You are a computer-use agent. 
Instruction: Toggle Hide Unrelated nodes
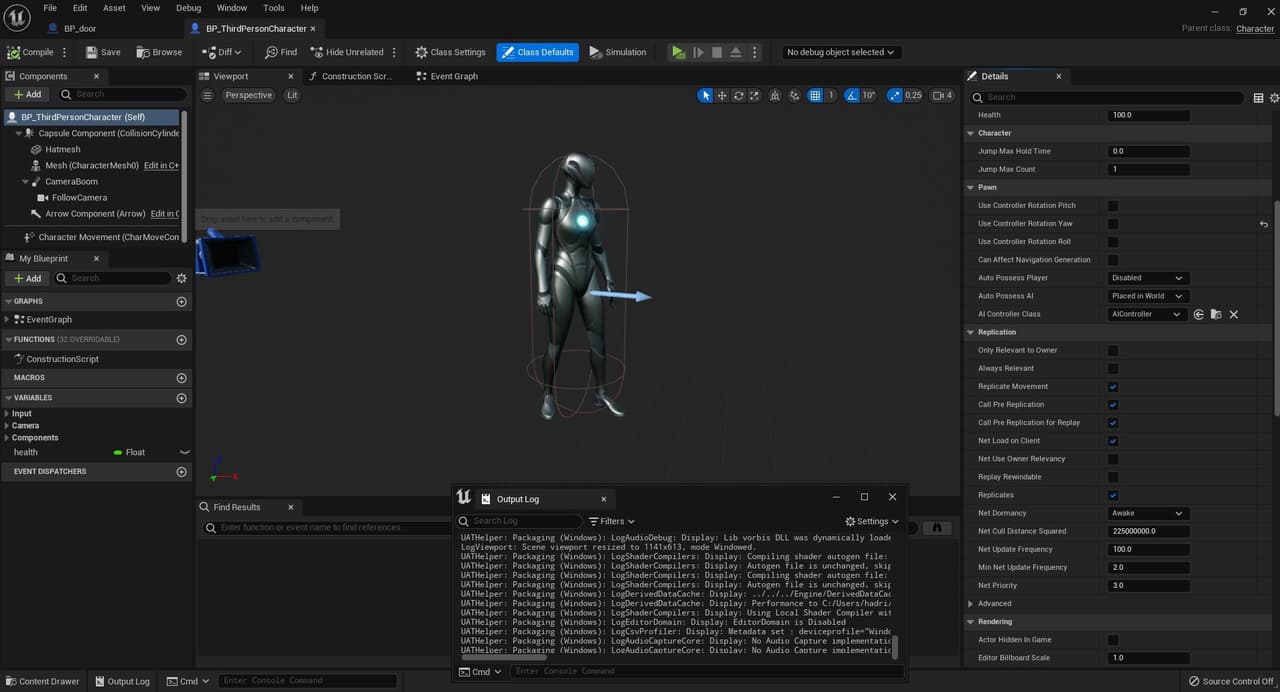(346, 52)
